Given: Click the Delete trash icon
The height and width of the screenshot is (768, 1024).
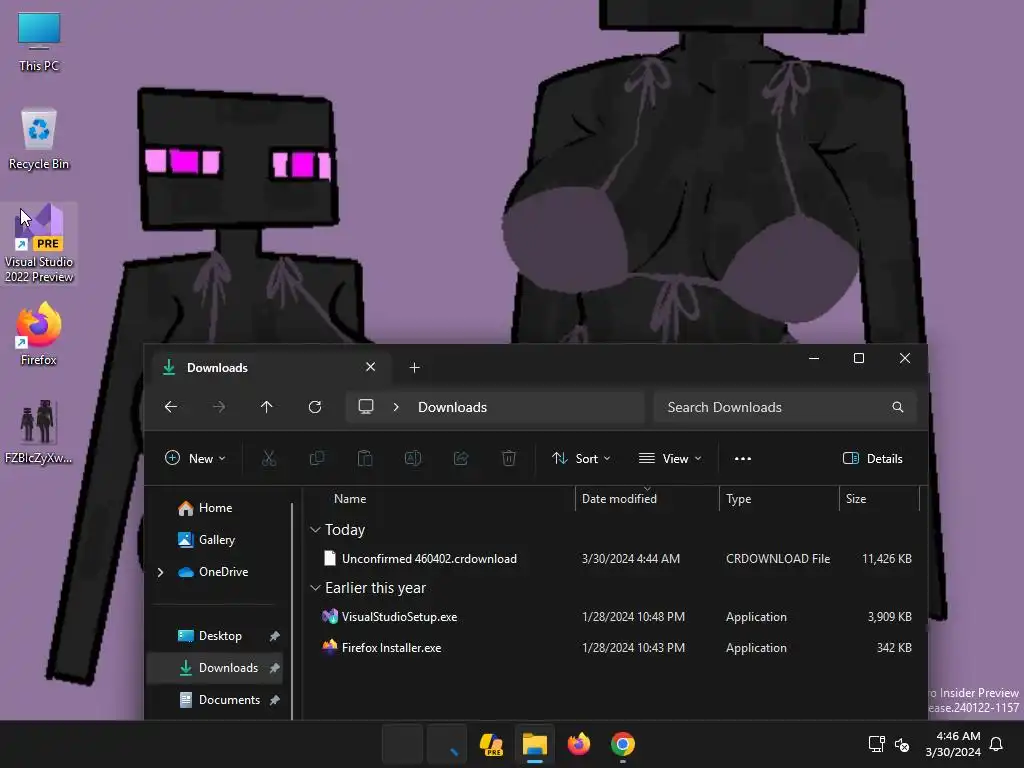Looking at the screenshot, I should click(509, 458).
